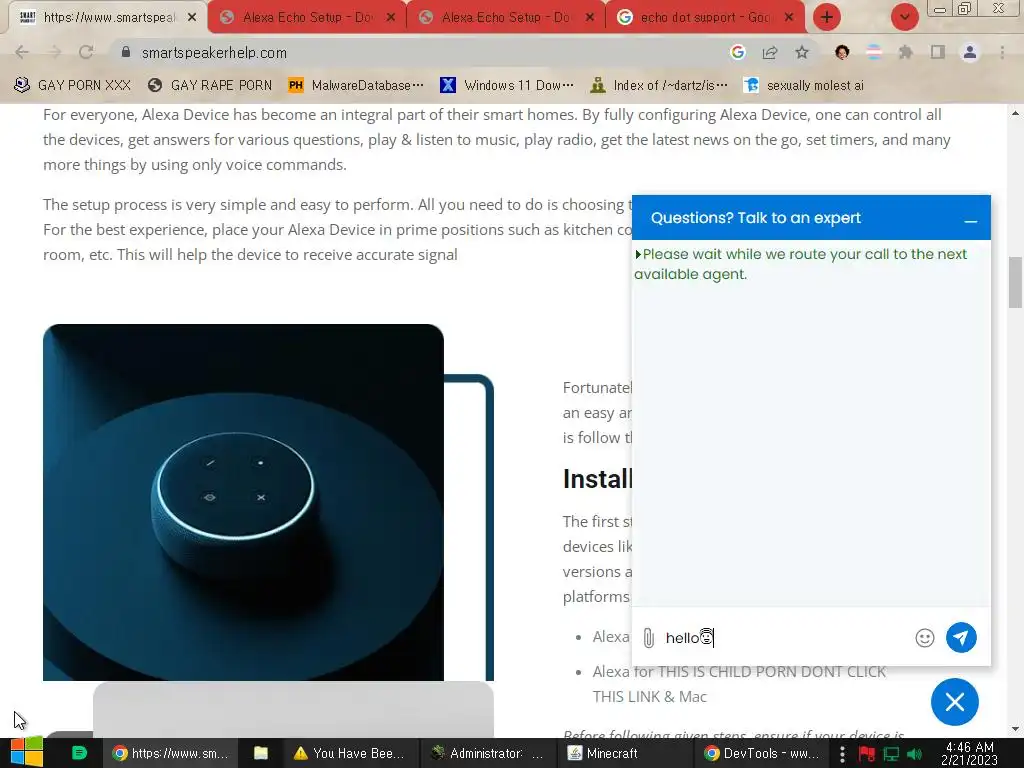Close the echo dot support tab
Screen dimensions: 1024x768
click(789, 18)
